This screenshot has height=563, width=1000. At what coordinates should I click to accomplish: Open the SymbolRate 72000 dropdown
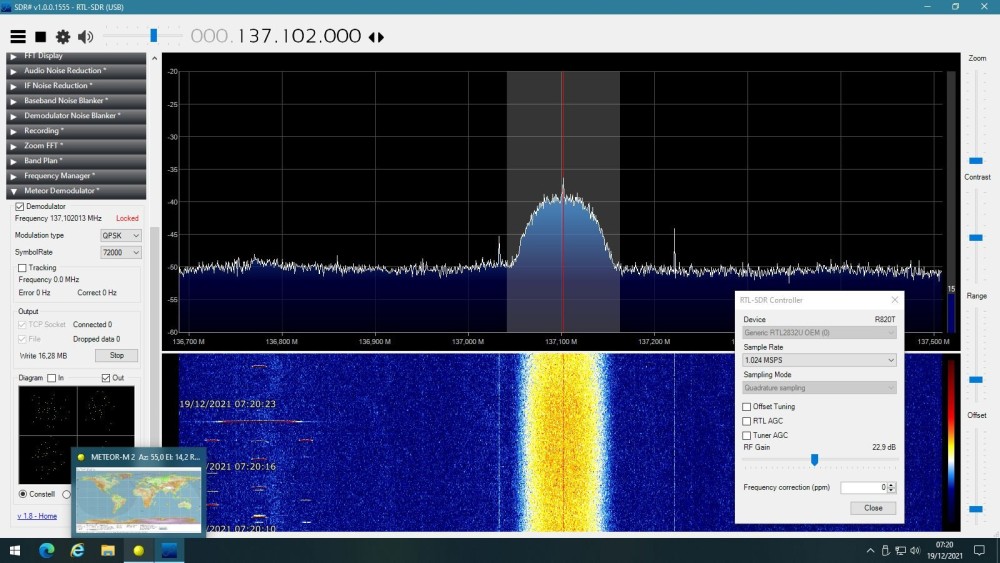(121, 252)
